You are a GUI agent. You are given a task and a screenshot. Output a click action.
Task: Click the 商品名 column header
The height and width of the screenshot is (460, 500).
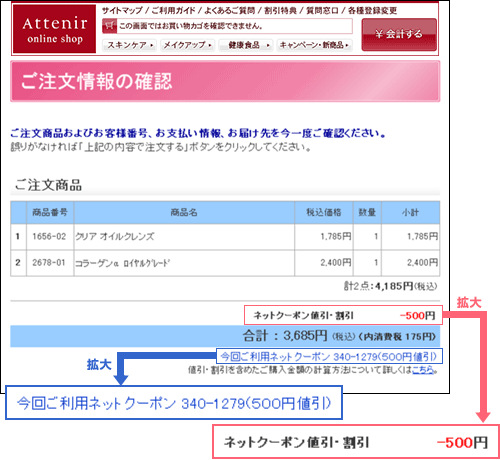184,212
